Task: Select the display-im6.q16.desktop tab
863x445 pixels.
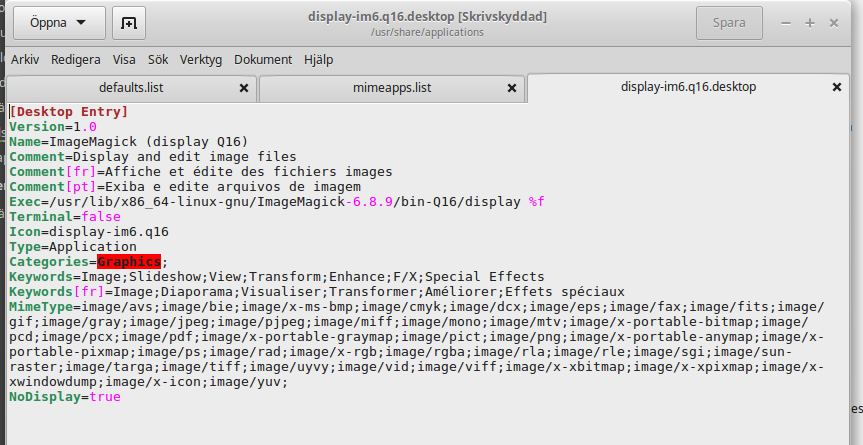Action: (x=689, y=87)
